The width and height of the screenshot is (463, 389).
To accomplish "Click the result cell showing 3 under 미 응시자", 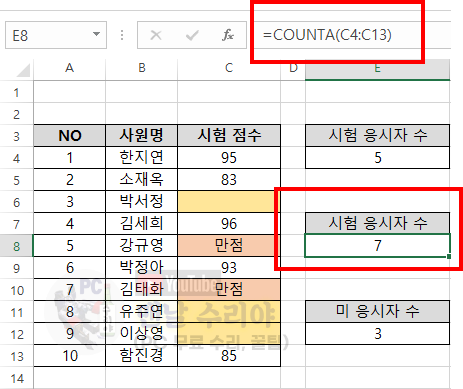I will [377, 334].
